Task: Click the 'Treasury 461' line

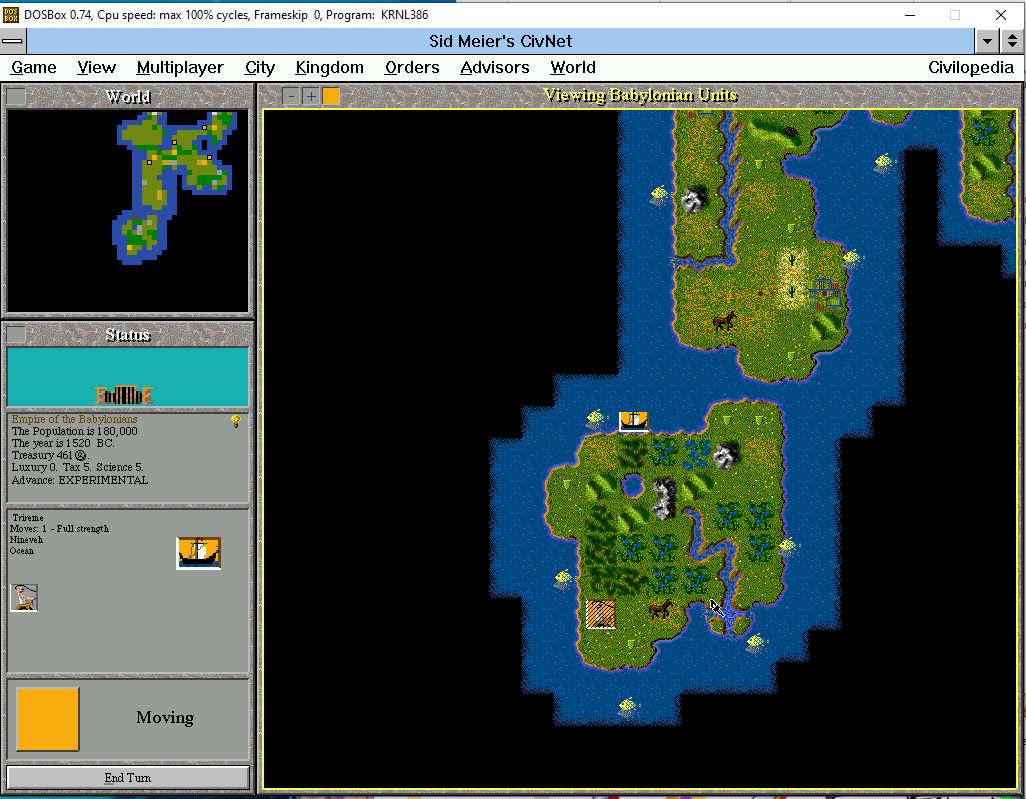Action: coord(50,455)
